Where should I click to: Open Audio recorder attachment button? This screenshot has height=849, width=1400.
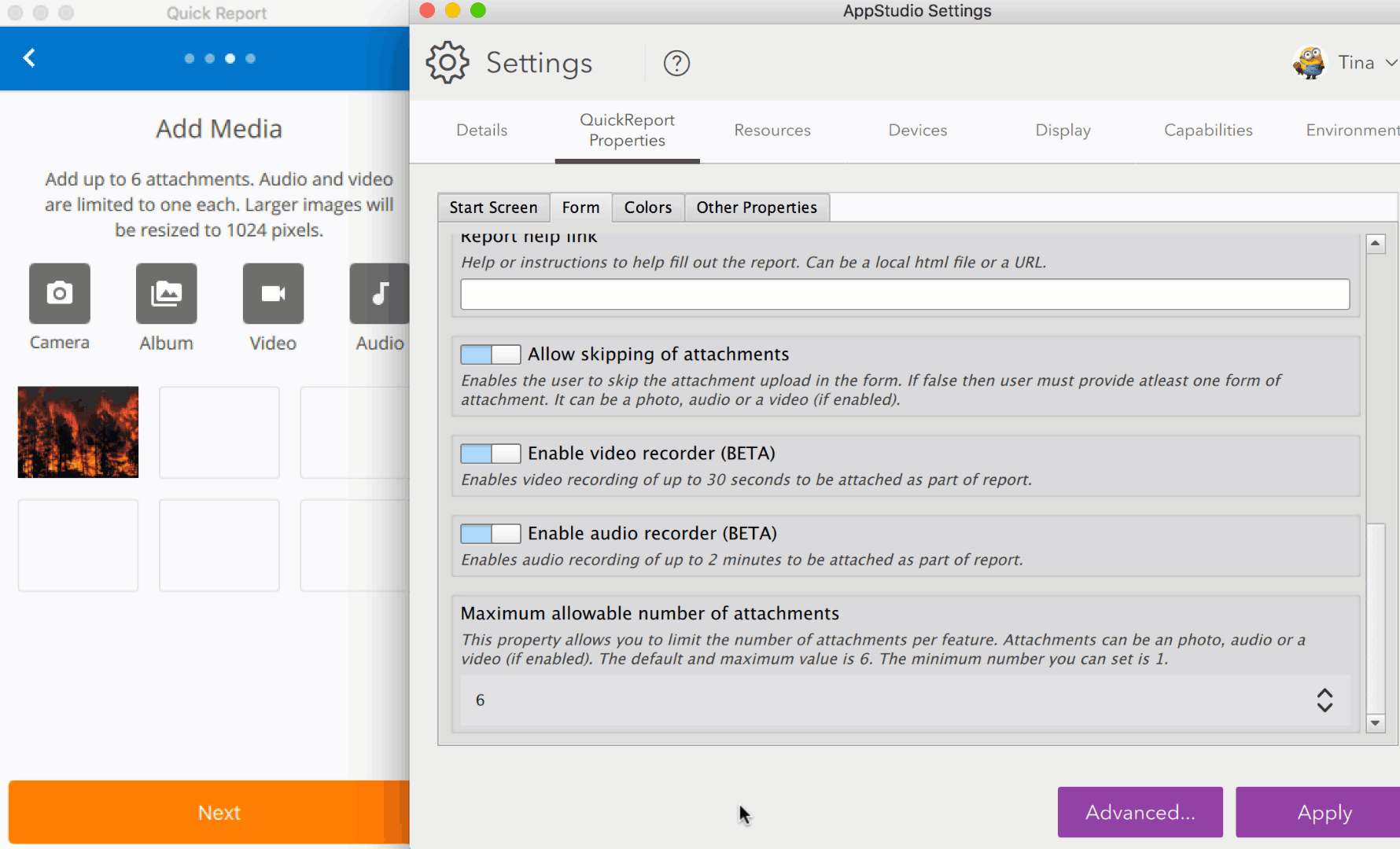click(379, 293)
